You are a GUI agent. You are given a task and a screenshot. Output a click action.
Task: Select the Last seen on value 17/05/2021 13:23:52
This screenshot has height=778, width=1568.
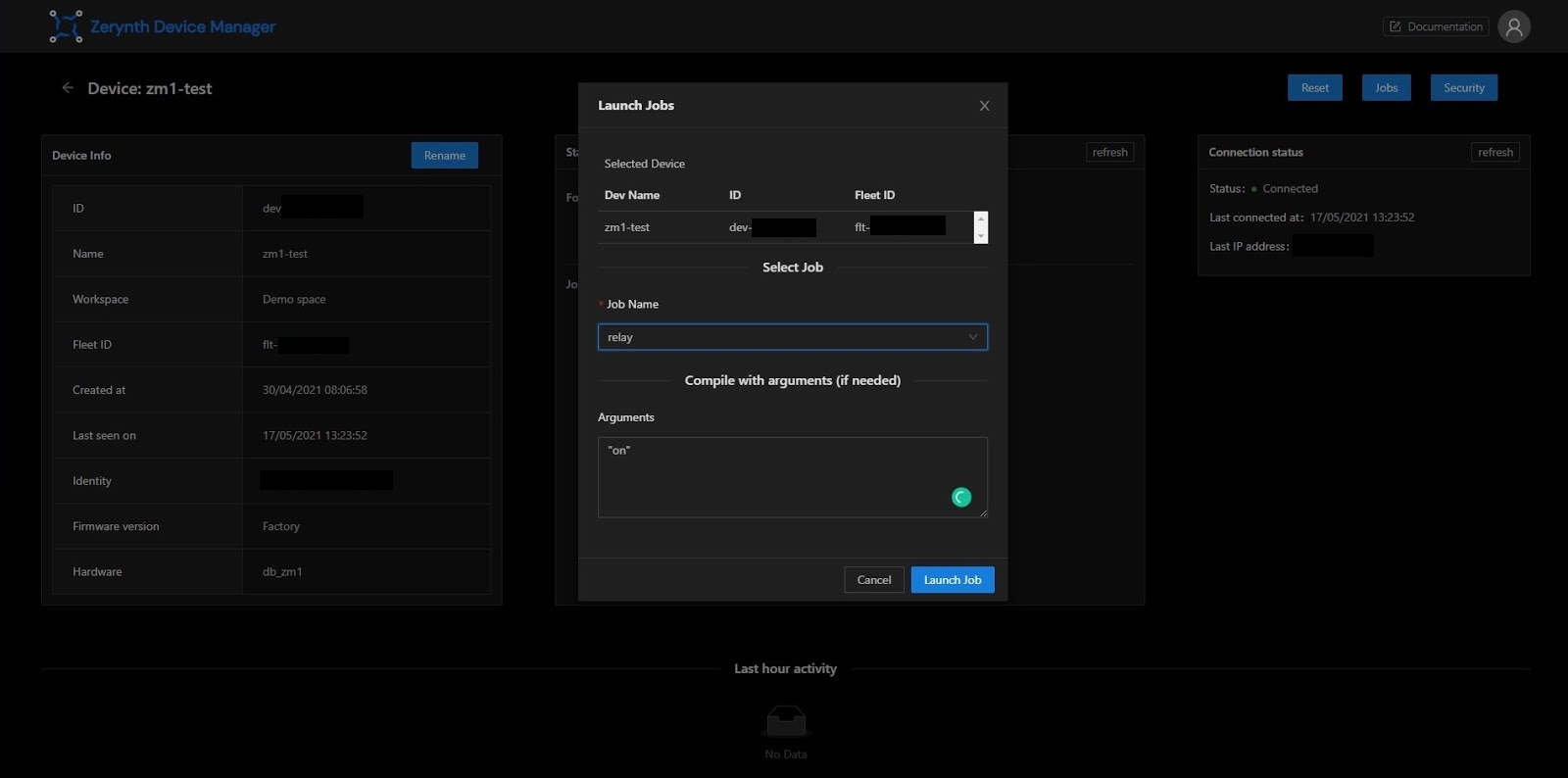(x=315, y=435)
